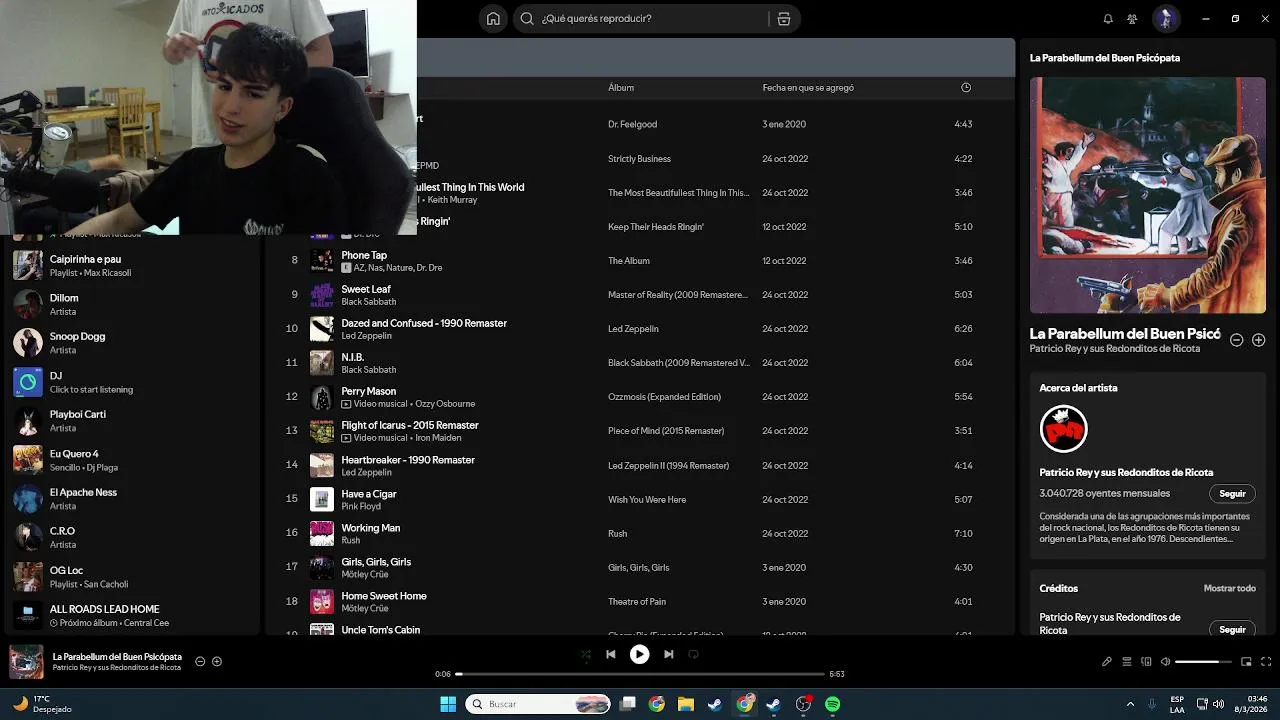The image size is (1280, 720).
Task: Open 'Eu Quero 4' single in library
Action: pyautogui.click(x=132, y=460)
